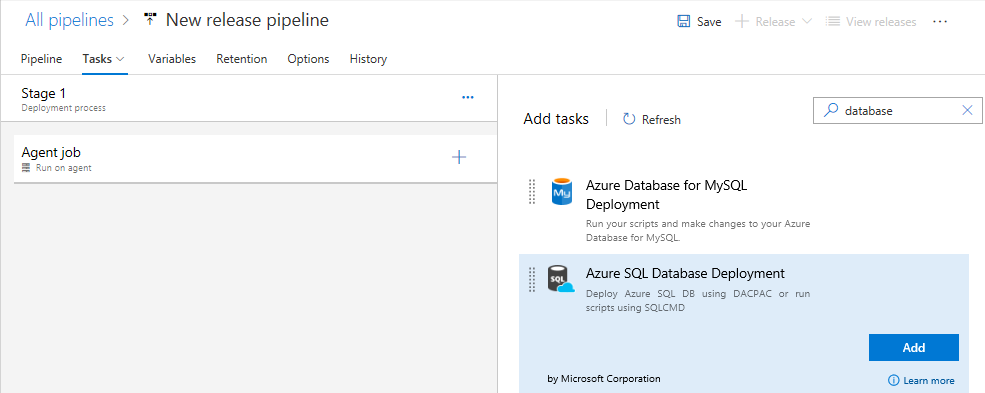Expand the Release dropdown arrow
Image resolution: width=985 pixels, height=393 pixels.
click(808, 21)
